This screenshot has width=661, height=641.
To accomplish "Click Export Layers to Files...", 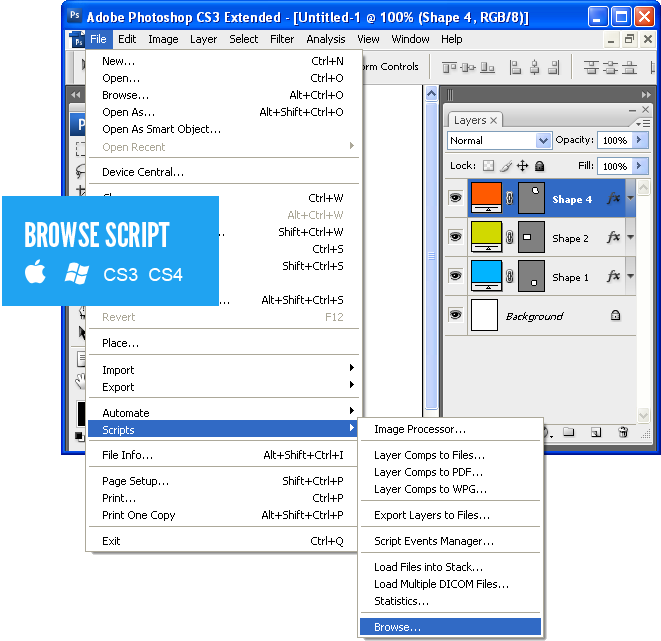I will point(450,515).
